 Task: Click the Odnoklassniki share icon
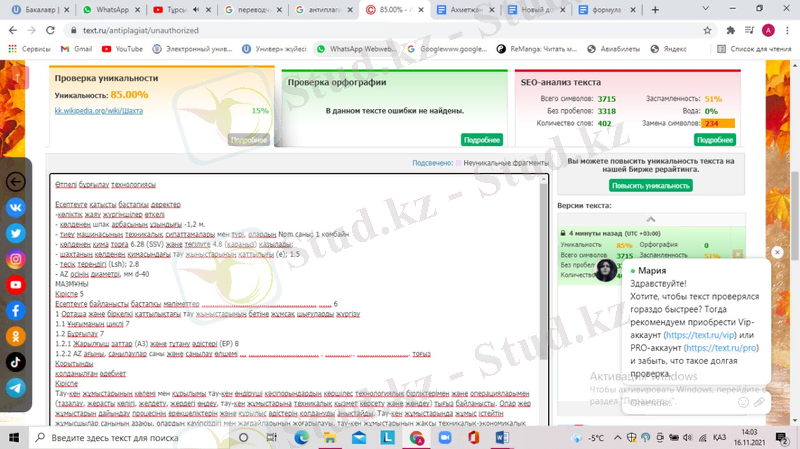(x=16, y=336)
